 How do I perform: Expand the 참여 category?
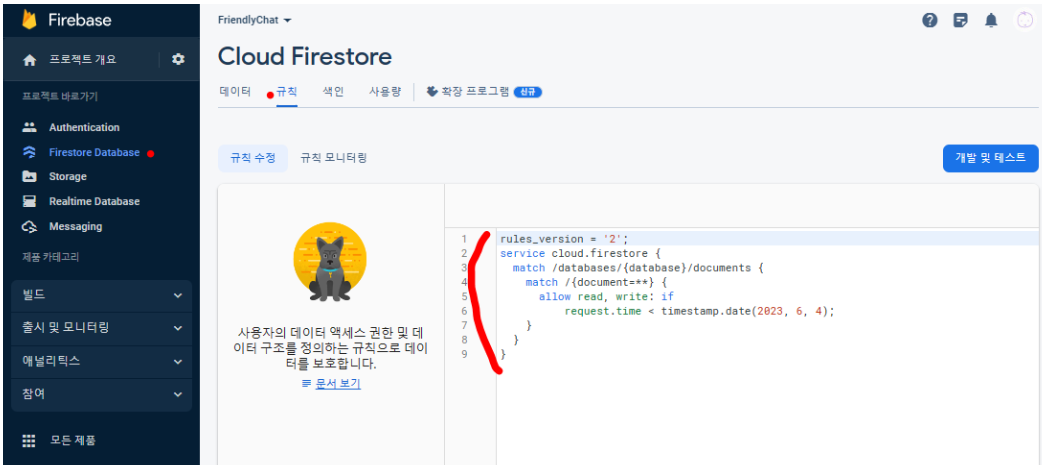click(x=102, y=394)
